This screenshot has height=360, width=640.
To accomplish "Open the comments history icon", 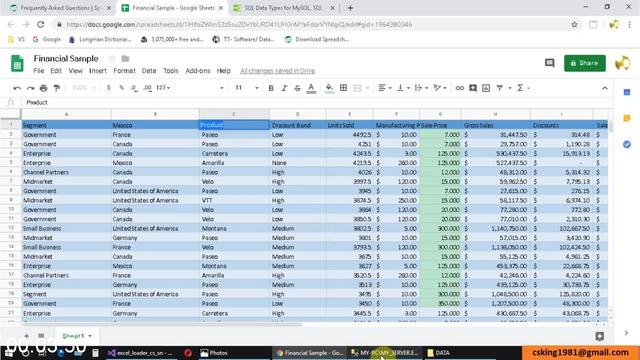I will point(549,63).
